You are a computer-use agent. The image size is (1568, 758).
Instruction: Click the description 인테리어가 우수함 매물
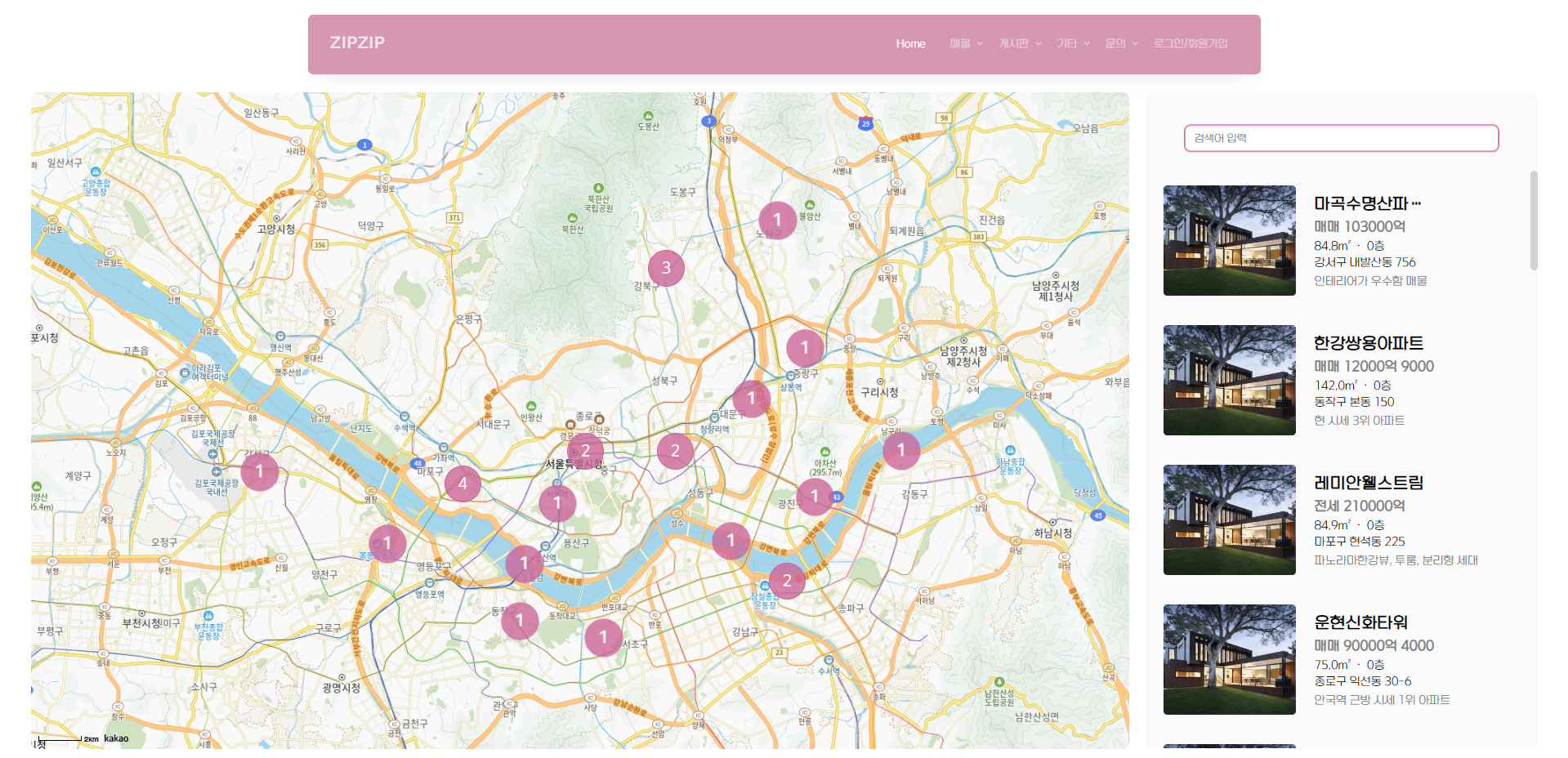(1370, 281)
